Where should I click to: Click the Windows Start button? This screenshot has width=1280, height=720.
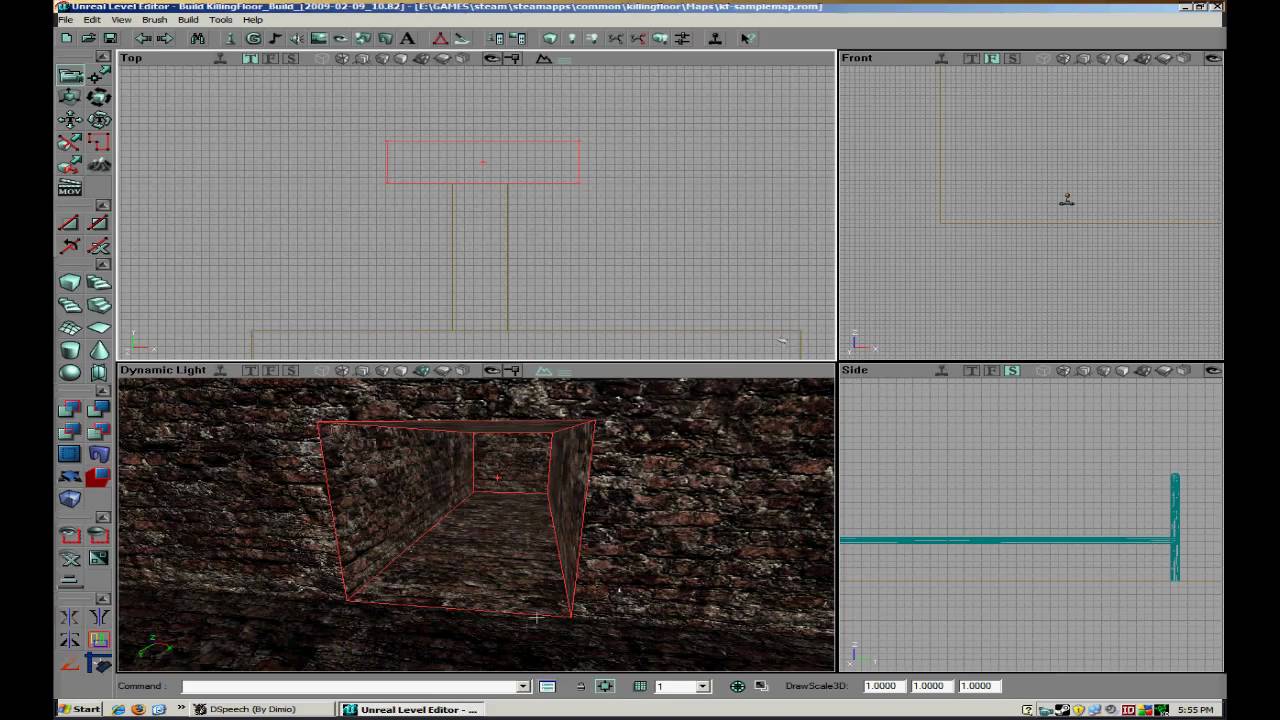tap(79, 709)
